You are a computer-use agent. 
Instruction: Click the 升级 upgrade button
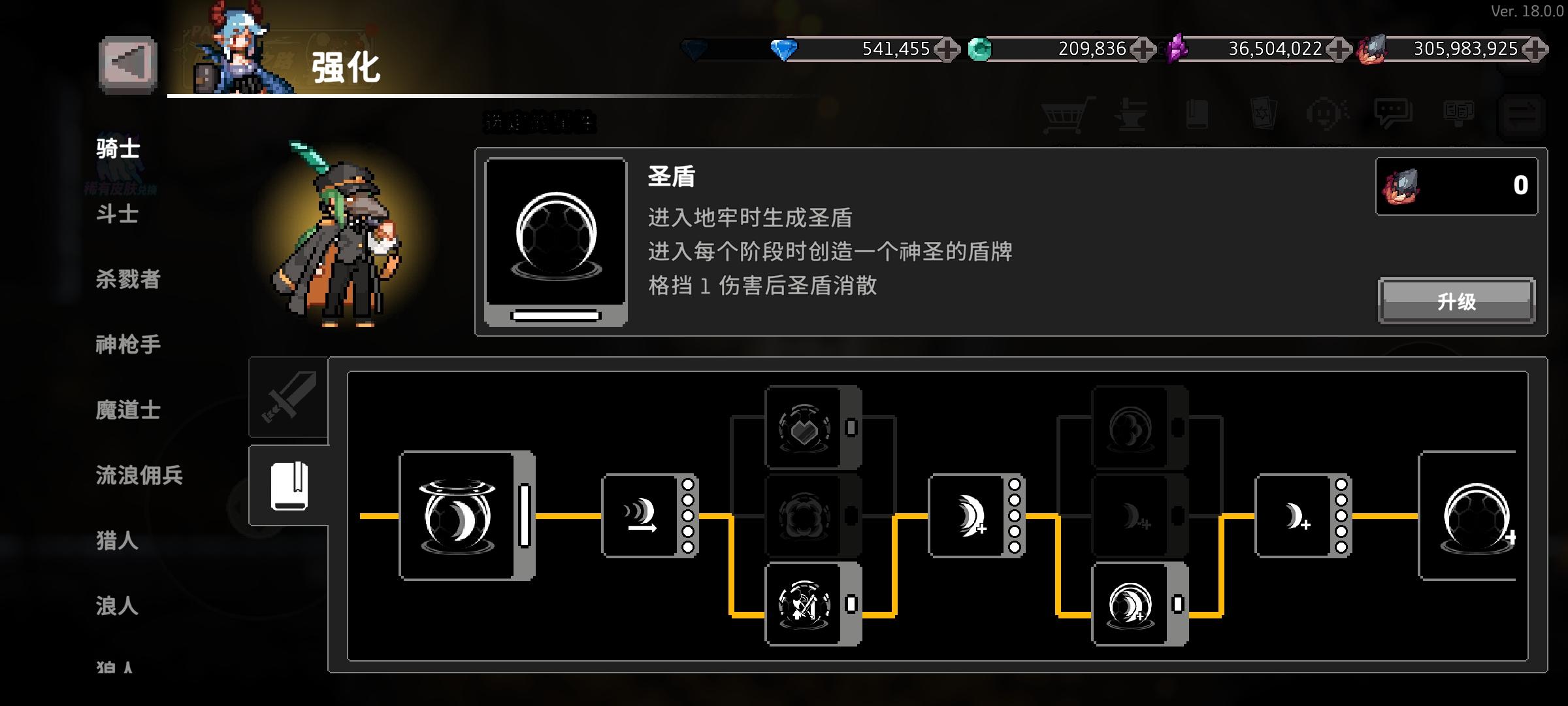[1456, 301]
